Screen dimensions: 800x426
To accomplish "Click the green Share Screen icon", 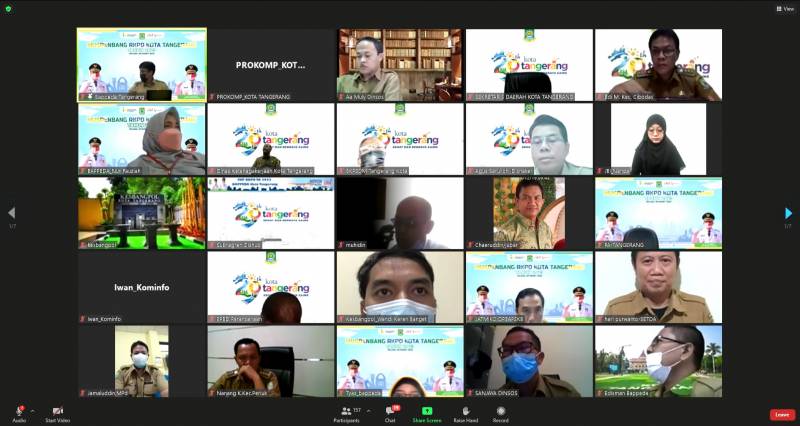I will pyautogui.click(x=427, y=411).
